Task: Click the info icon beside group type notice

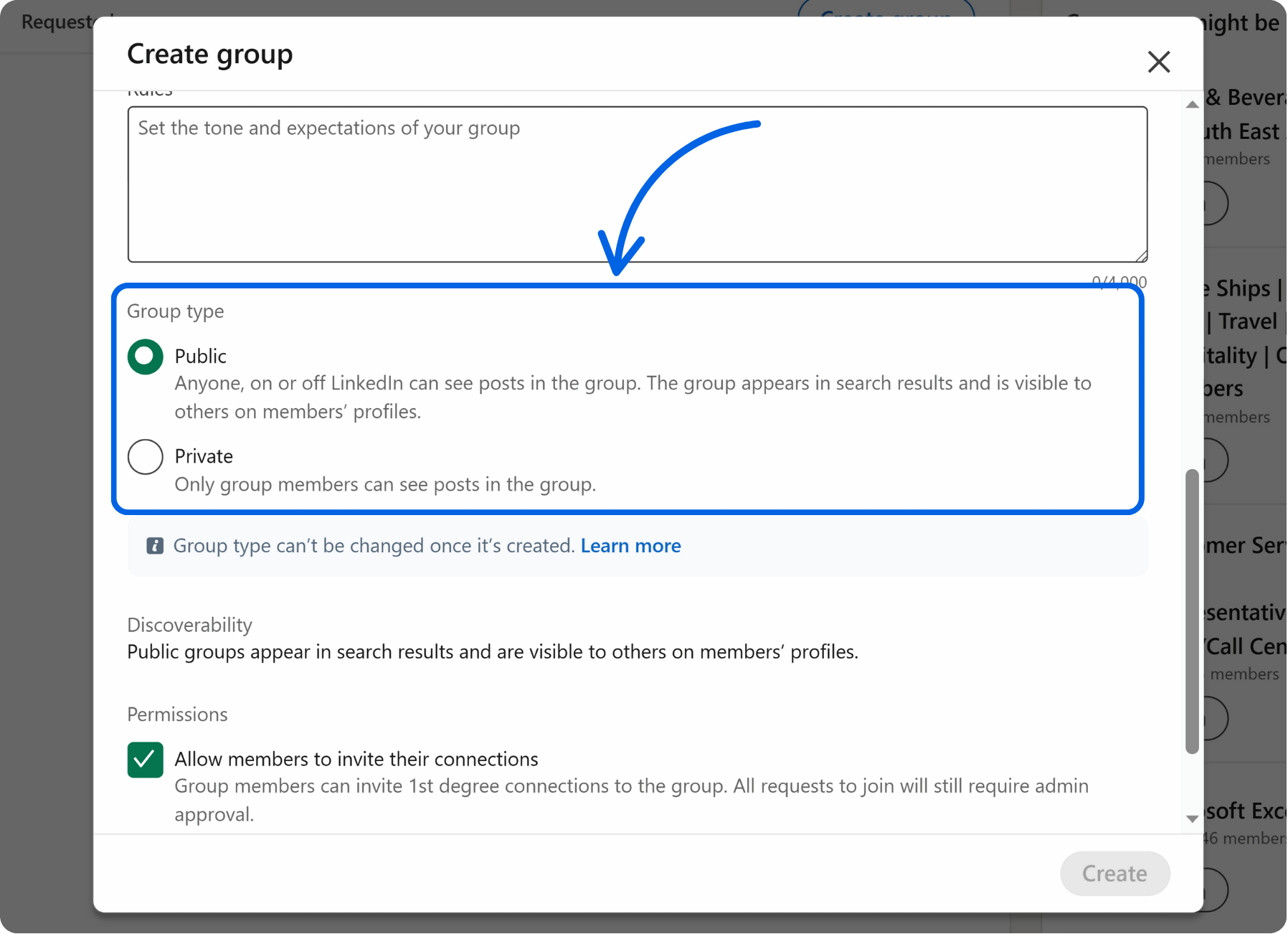Action: click(155, 546)
